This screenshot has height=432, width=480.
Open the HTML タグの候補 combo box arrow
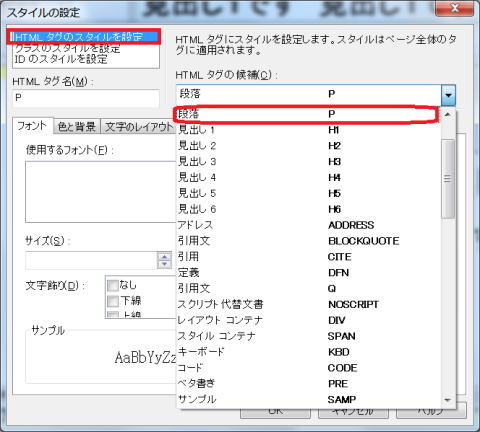tap(448, 95)
